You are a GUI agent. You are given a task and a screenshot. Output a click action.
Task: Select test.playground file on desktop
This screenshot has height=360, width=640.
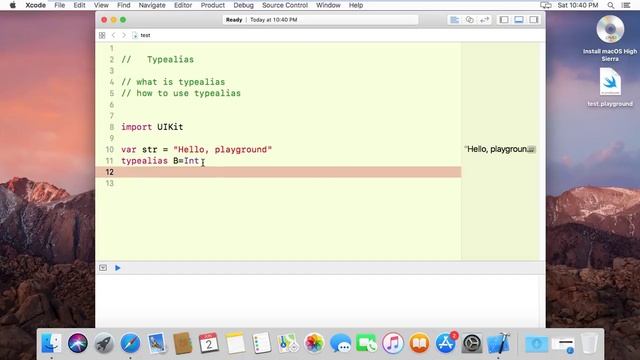pyautogui.click(x=610, y=87)
